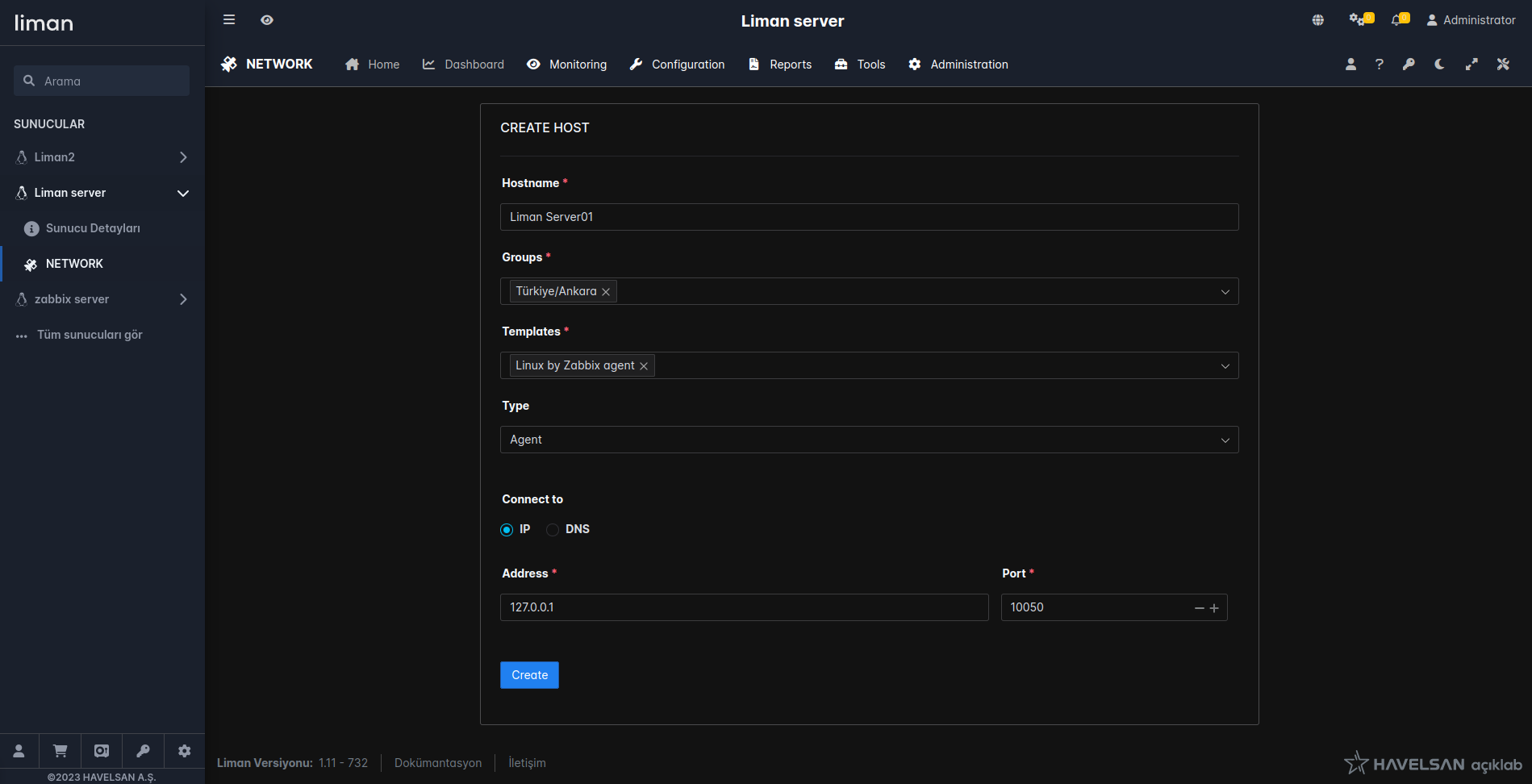Toggle dark mode moon icon

(x=1440, y=65)
